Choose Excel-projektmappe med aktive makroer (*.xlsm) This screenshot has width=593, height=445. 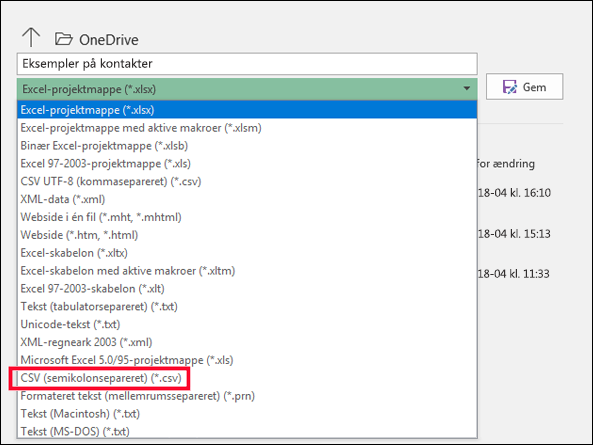tap(247, 128)
